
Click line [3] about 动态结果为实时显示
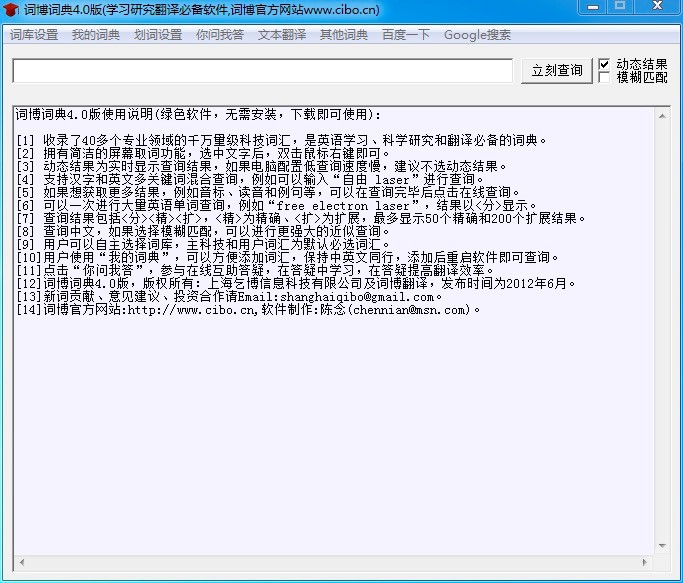[x=262, y=166]
